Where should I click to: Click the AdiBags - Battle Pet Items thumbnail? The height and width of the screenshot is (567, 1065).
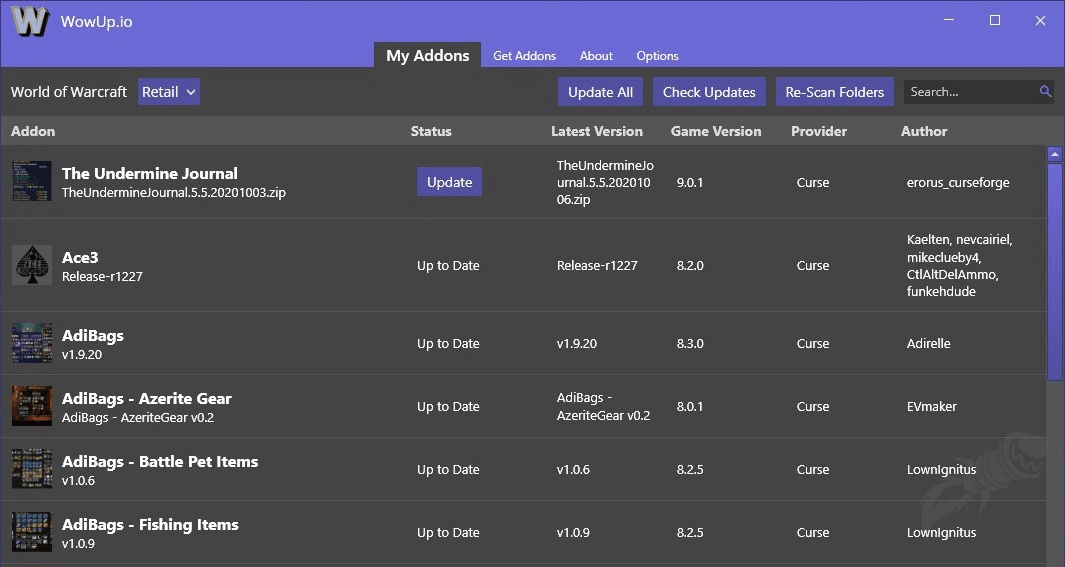click(32, 469)
